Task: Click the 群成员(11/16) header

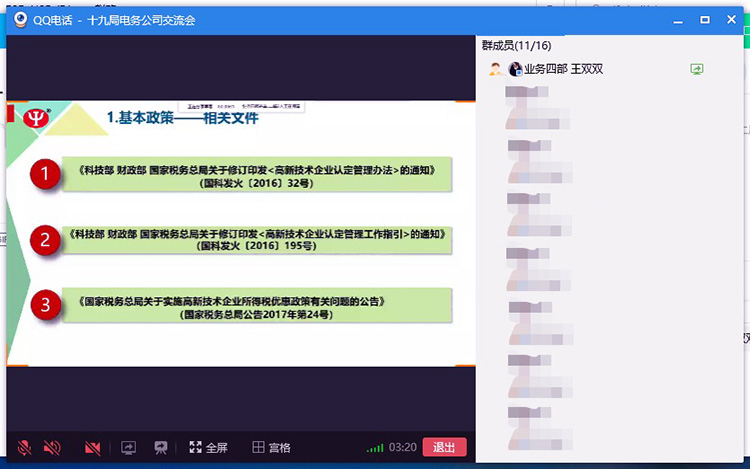Action: (516, 45)
